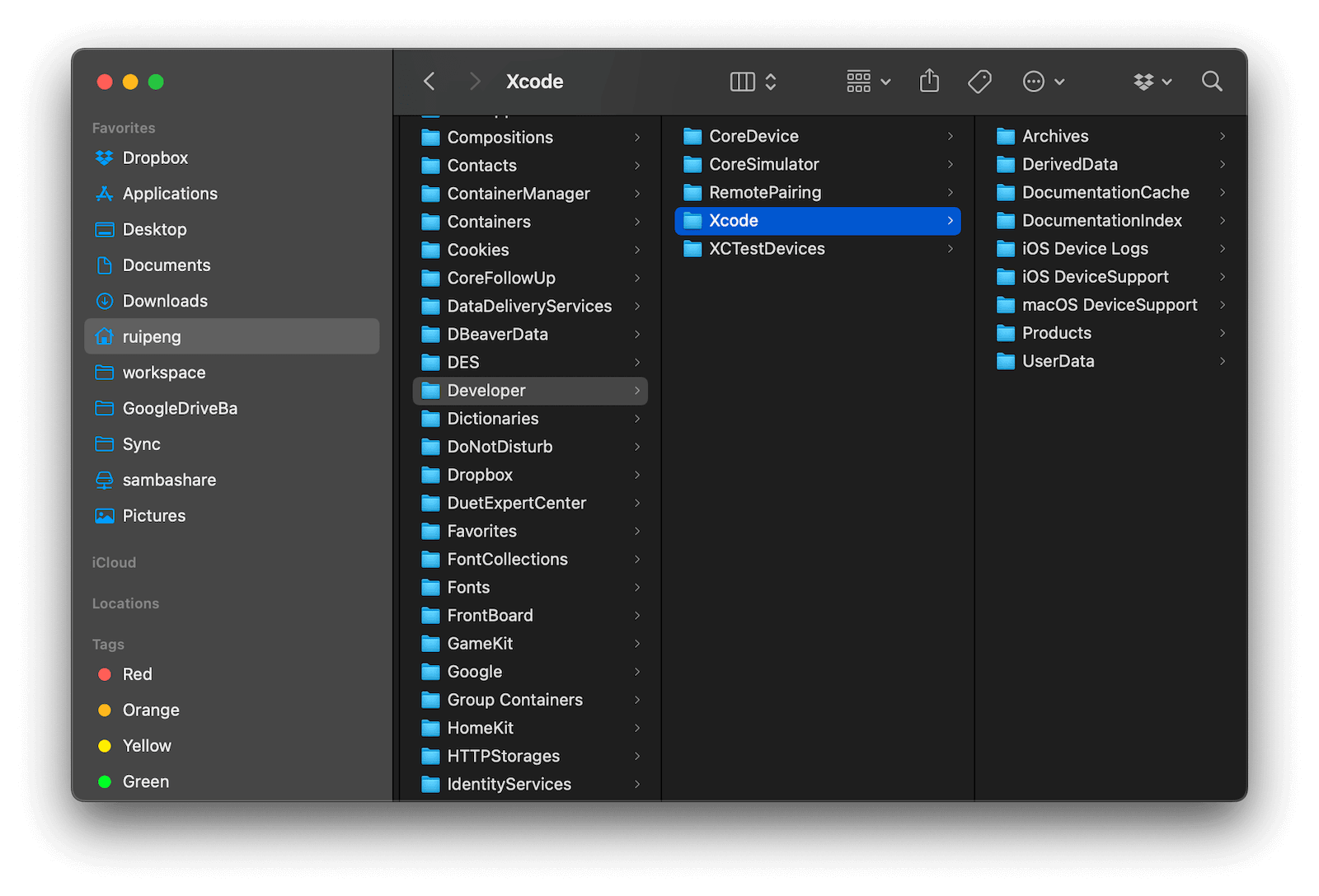
Task: Switch view using the column view icon
Action: click(x=742, y=81)
